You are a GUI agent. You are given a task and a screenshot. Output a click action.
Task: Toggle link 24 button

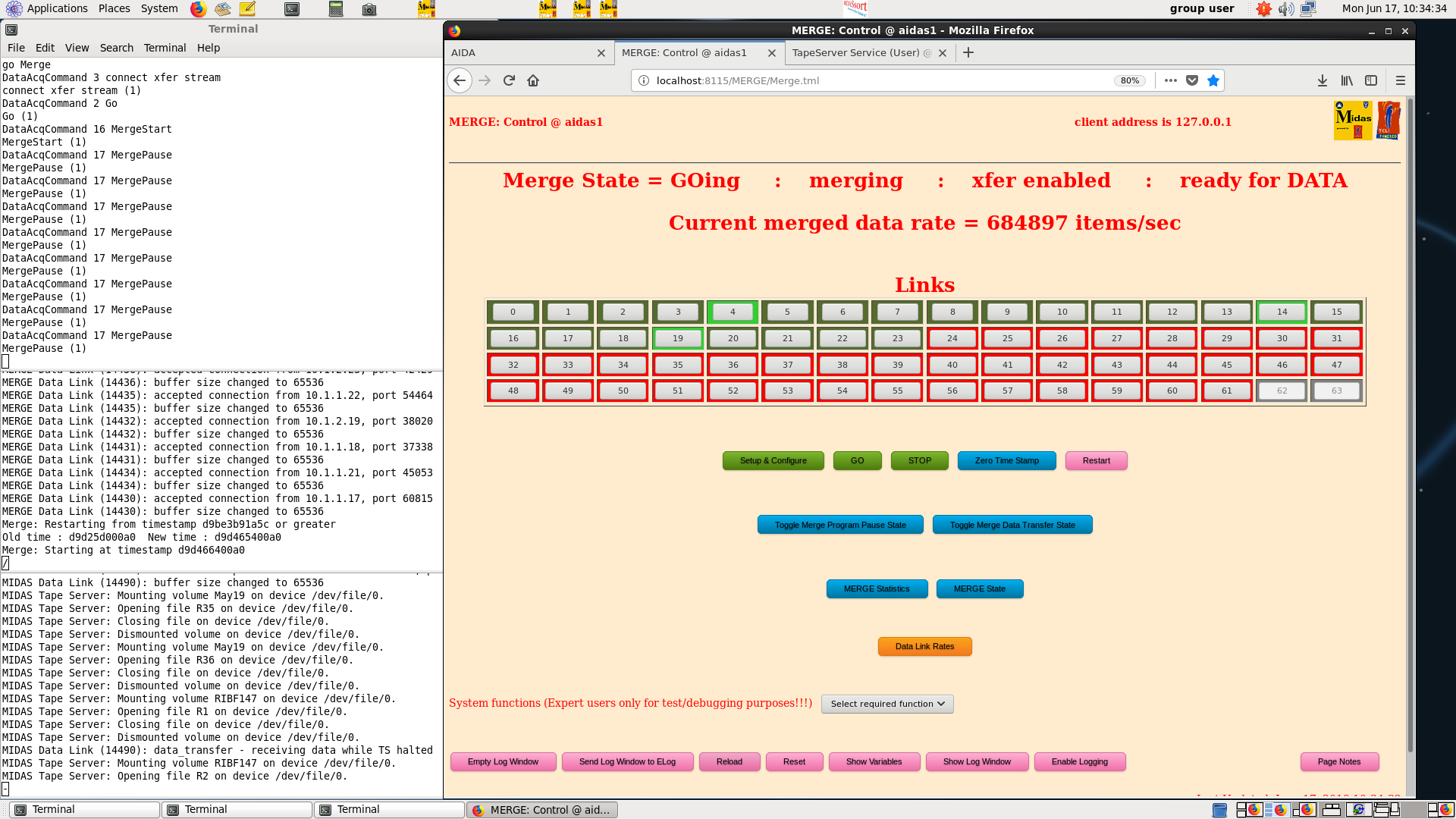[952, 338]
